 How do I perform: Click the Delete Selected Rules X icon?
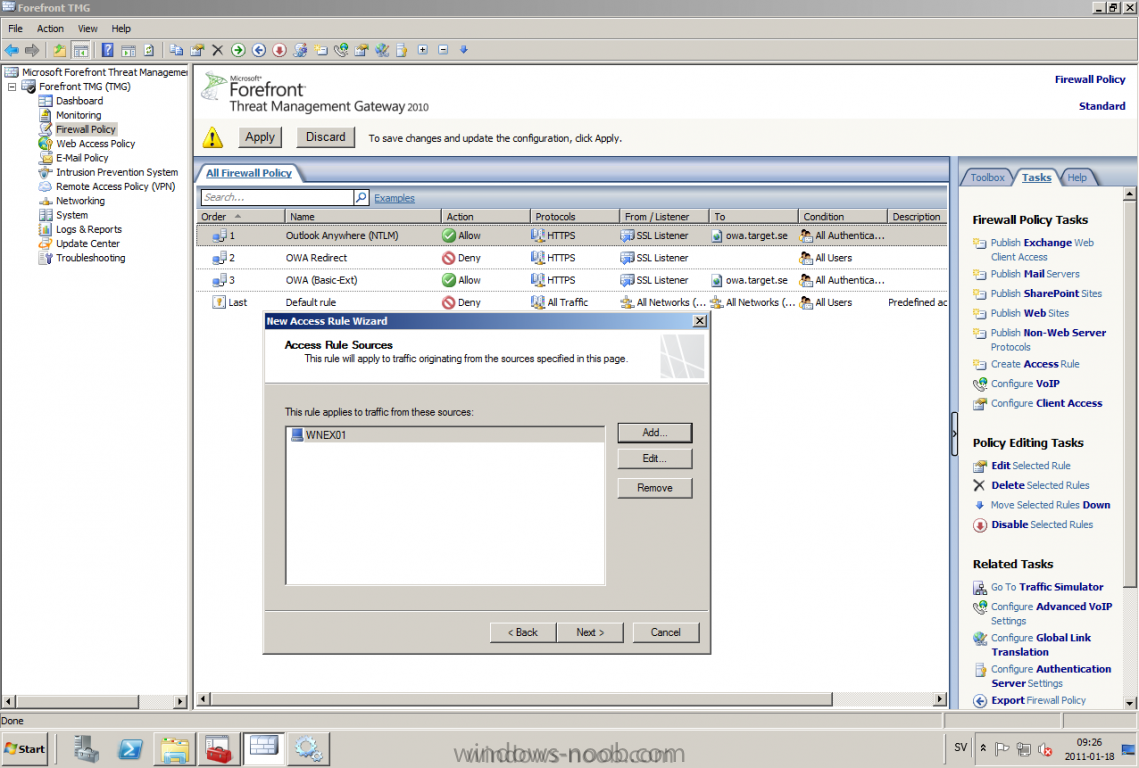(x=979, y=485)
